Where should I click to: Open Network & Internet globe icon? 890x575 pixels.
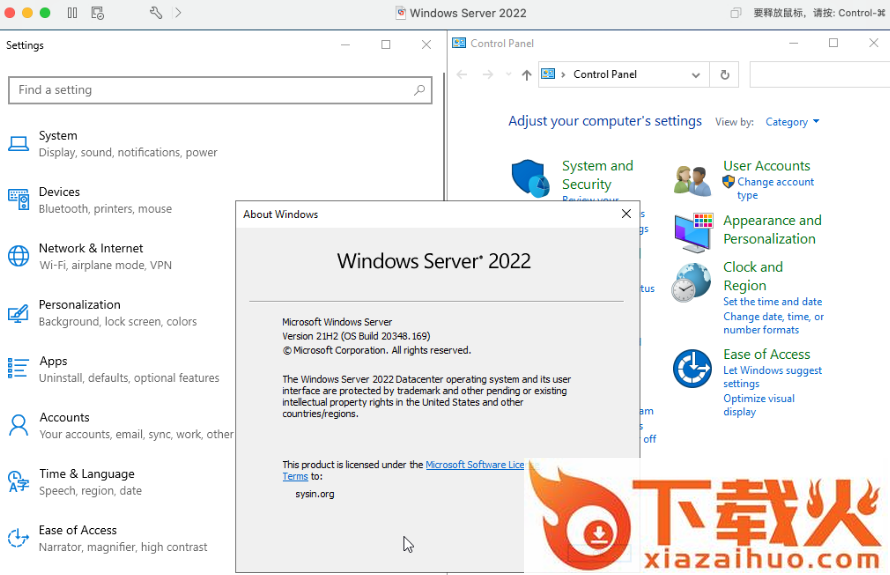point(18,256)
